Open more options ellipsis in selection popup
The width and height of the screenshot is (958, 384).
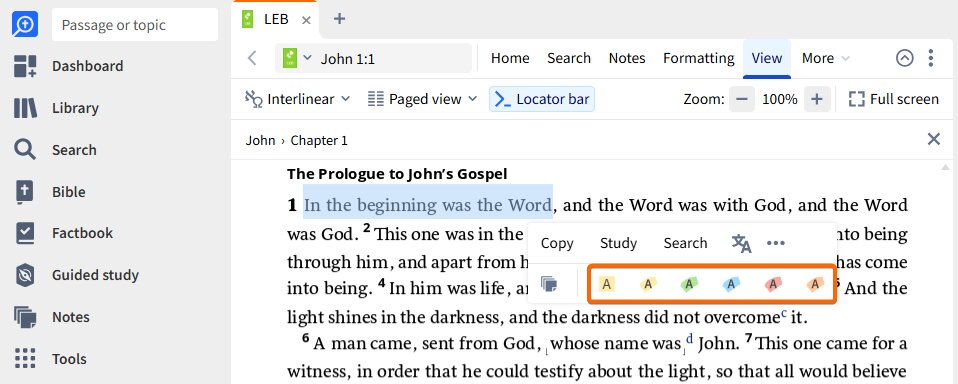775,243
